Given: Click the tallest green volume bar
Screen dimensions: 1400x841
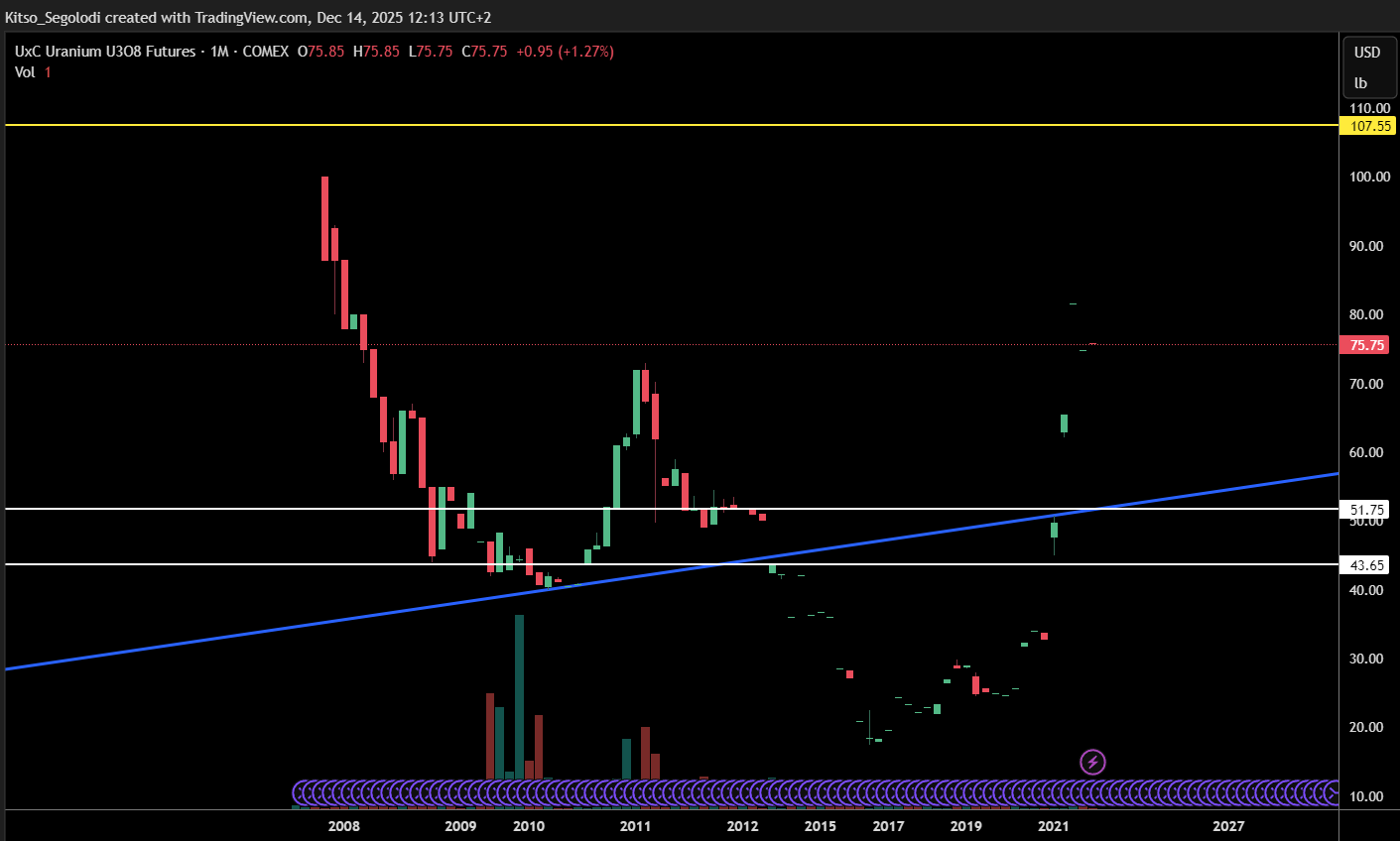Looking at the screenshot, I should point(519,694).
